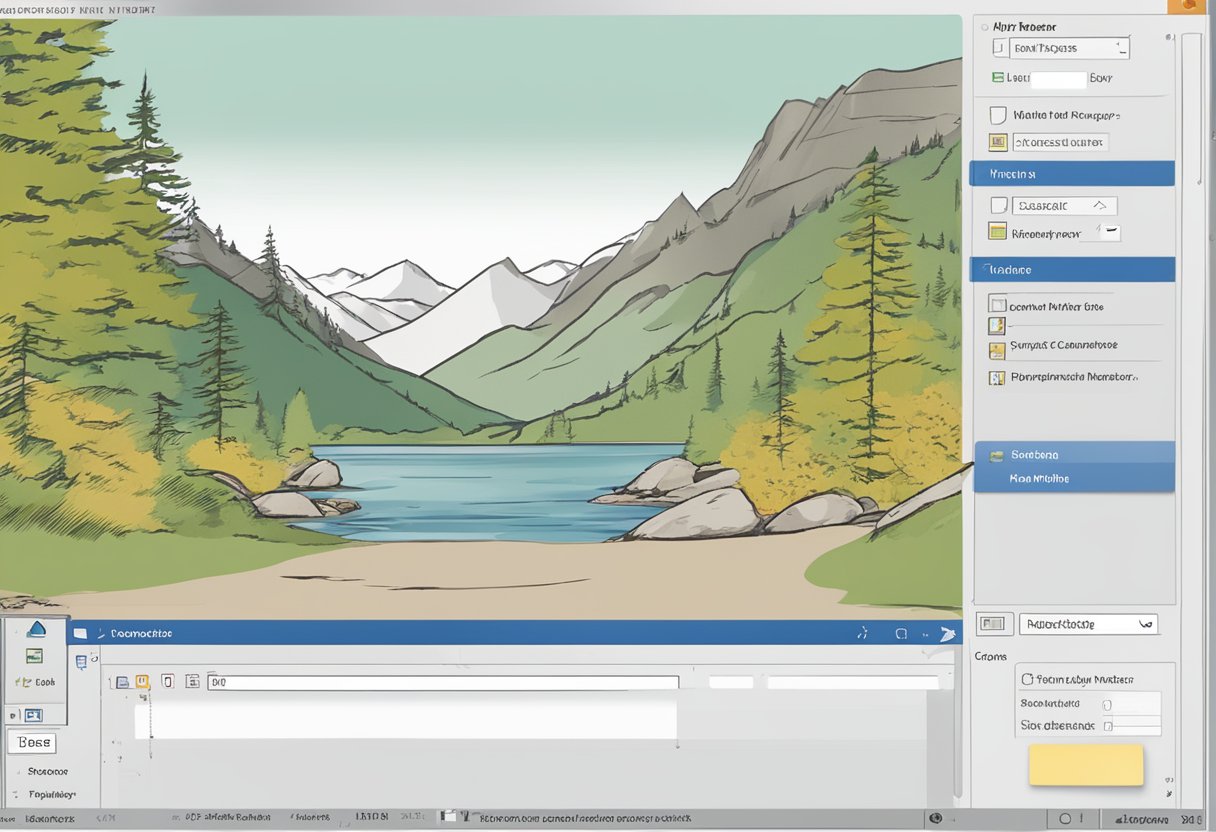Click the Popularity link in the lower-left sidebar
Viewport: 1216px width, 832px height.
51,795
